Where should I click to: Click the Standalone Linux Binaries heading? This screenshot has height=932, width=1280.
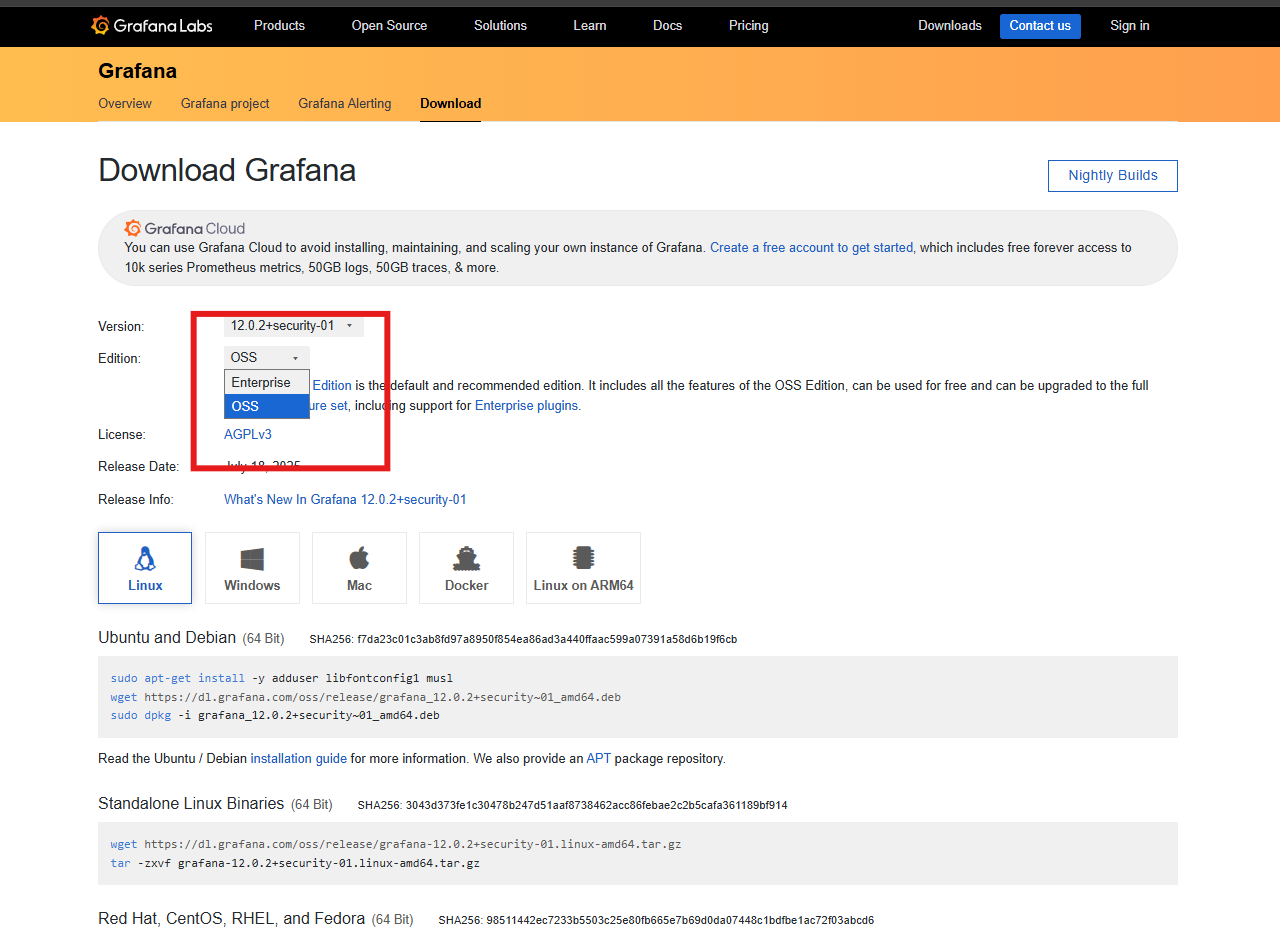click(191, 804)
